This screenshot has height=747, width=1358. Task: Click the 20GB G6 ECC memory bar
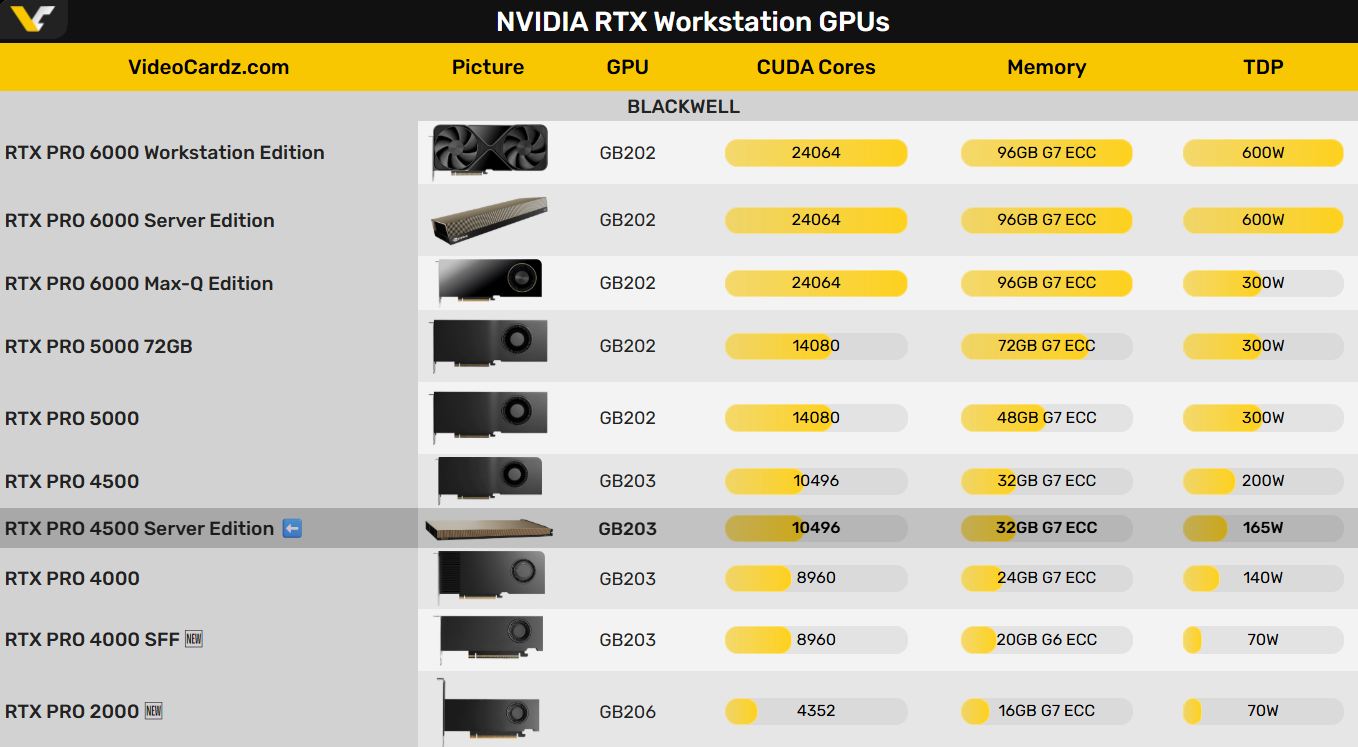pyautogui.click(x=1046, y=640)
